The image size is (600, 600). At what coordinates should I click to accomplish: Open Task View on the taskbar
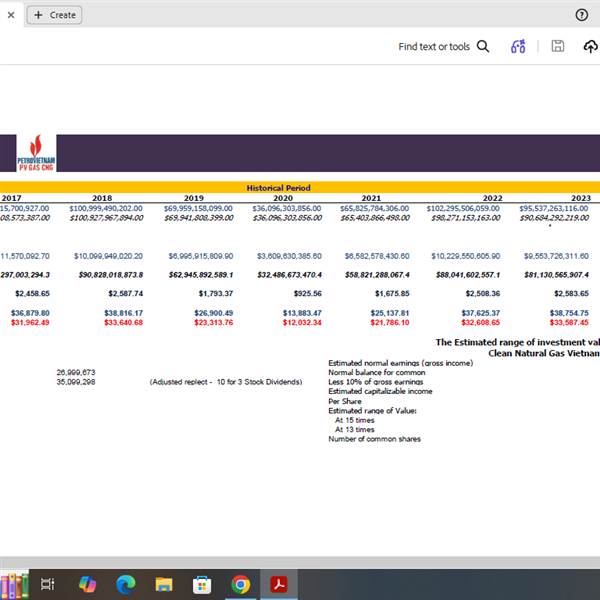click(48, 584)
